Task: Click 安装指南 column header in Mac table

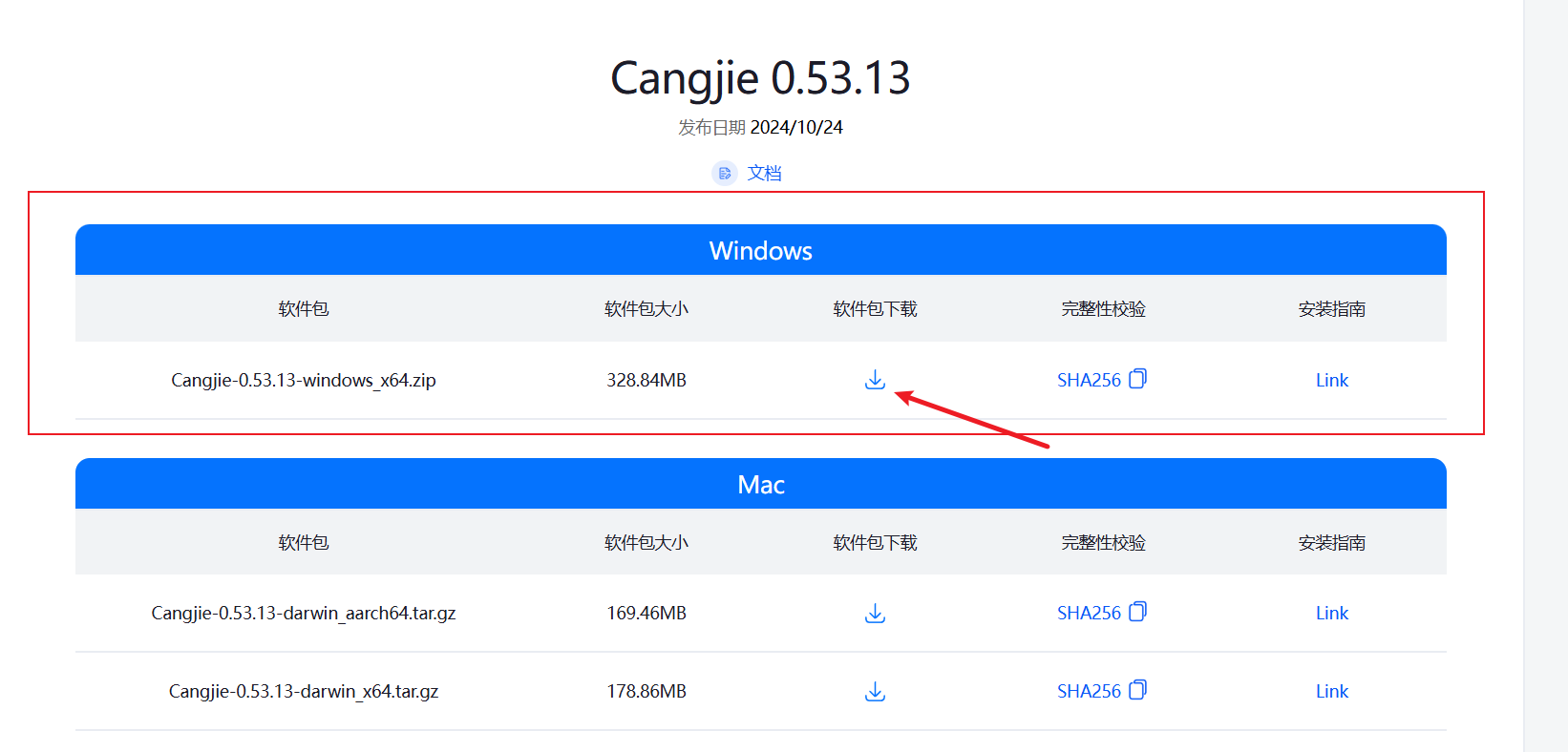Action: coord(1332,542)
